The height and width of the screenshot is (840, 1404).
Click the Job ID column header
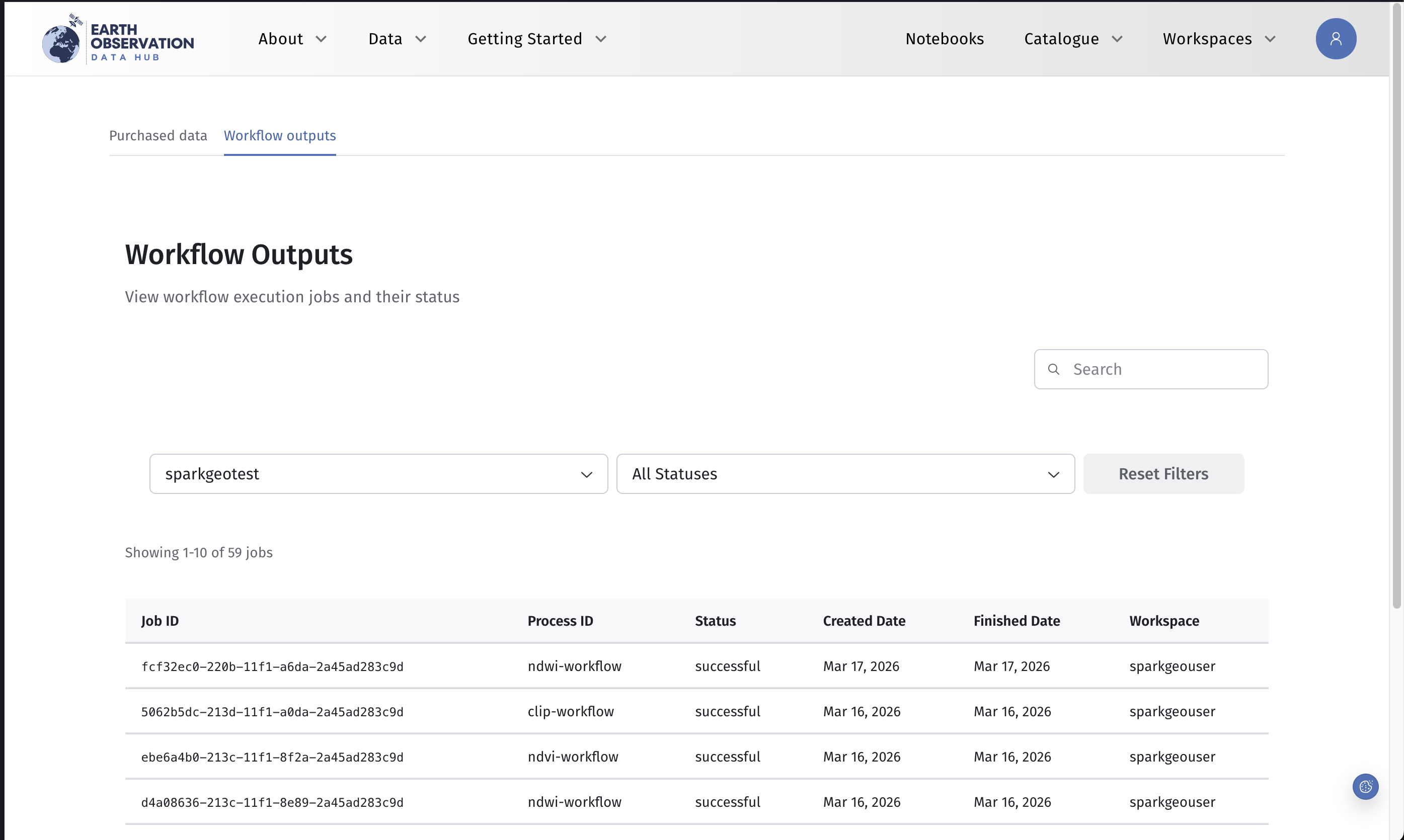pyautogui.click(x=160, y=621)
